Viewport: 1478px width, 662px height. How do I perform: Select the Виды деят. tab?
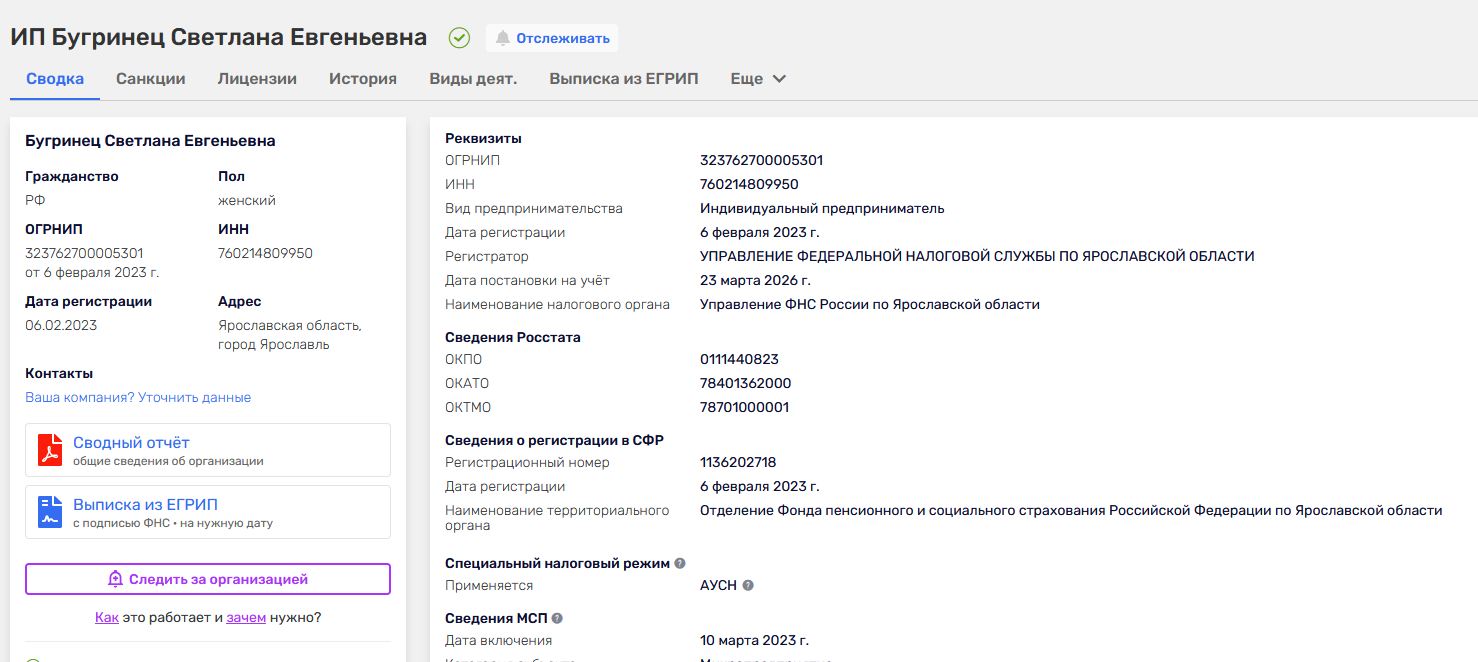coord(473,79)
